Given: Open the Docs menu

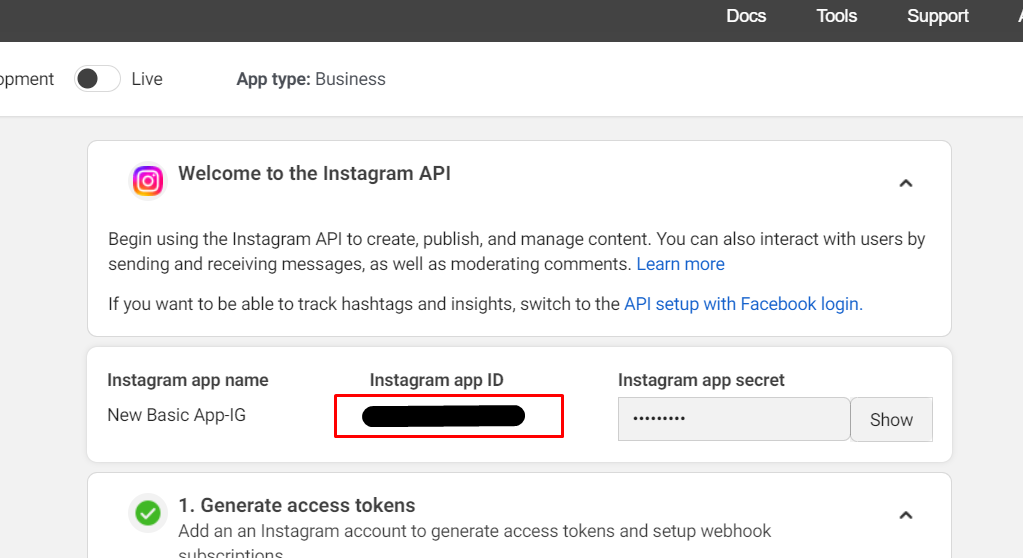Looking at the screenshot, I should 746,16.
